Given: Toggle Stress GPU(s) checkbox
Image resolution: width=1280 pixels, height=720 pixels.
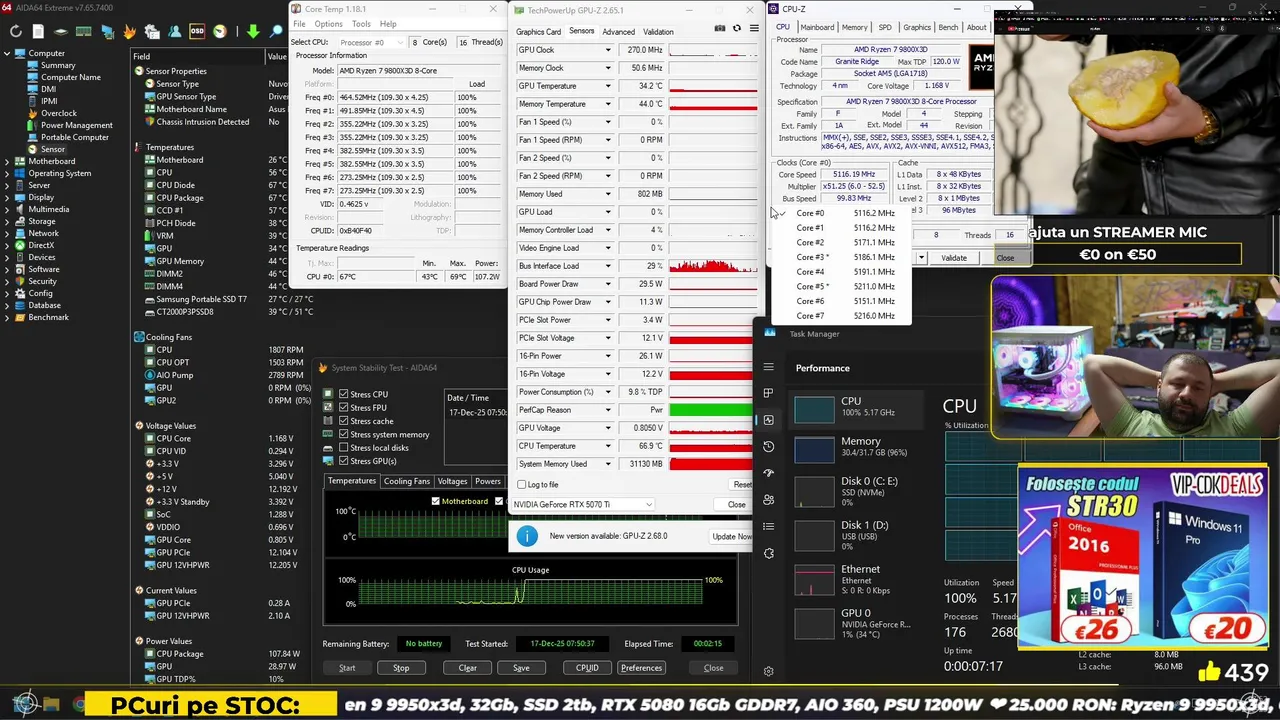Looking at the screenshot, I should [x=343, y=461].
